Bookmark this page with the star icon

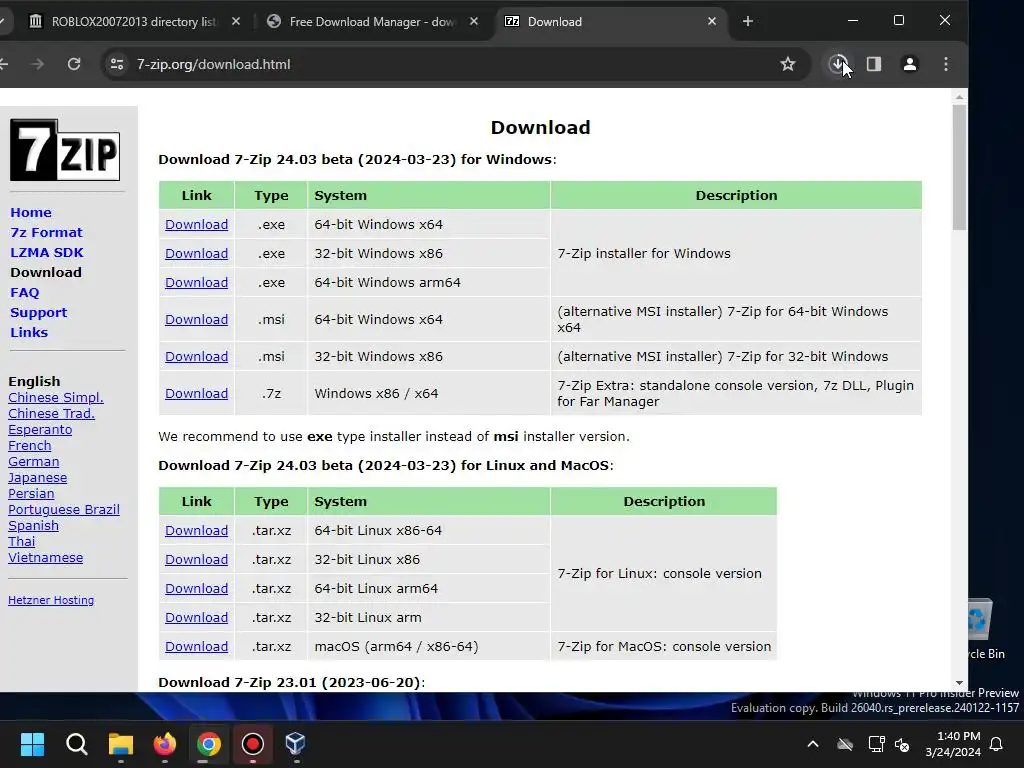click(x=788, y=64)
